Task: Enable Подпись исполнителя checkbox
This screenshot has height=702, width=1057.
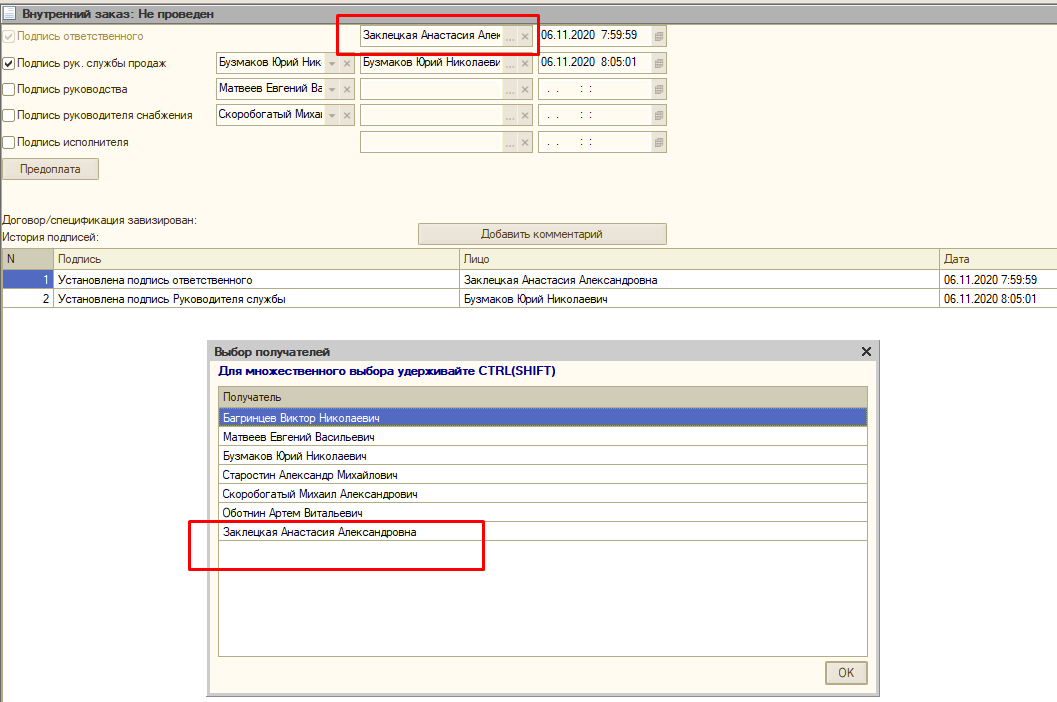Action: 9,142
